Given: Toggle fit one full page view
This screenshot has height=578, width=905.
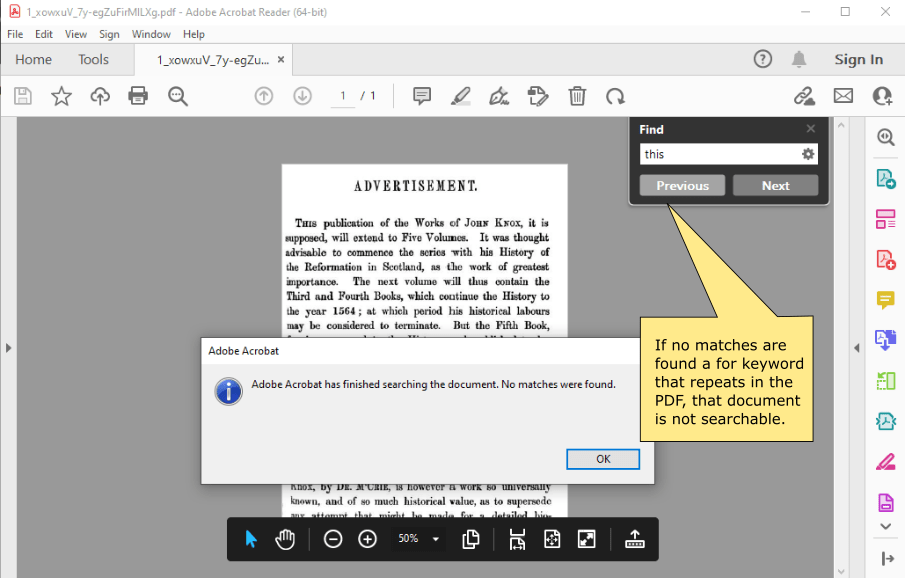Looking at the screenshot, I should (x=551, y=538).
